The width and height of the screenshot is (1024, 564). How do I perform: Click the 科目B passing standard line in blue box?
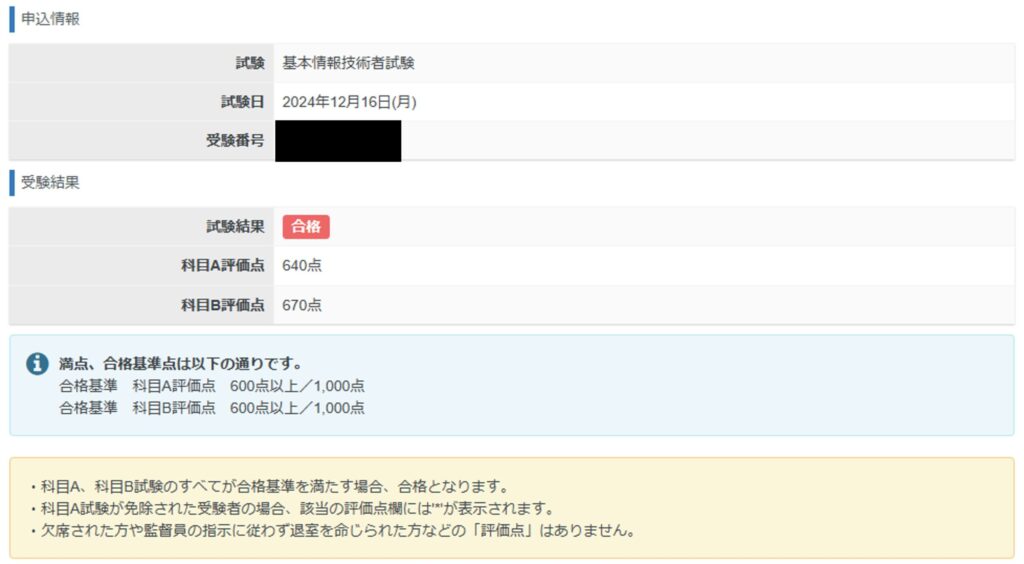pyautogui.click(x=211, y=408)
